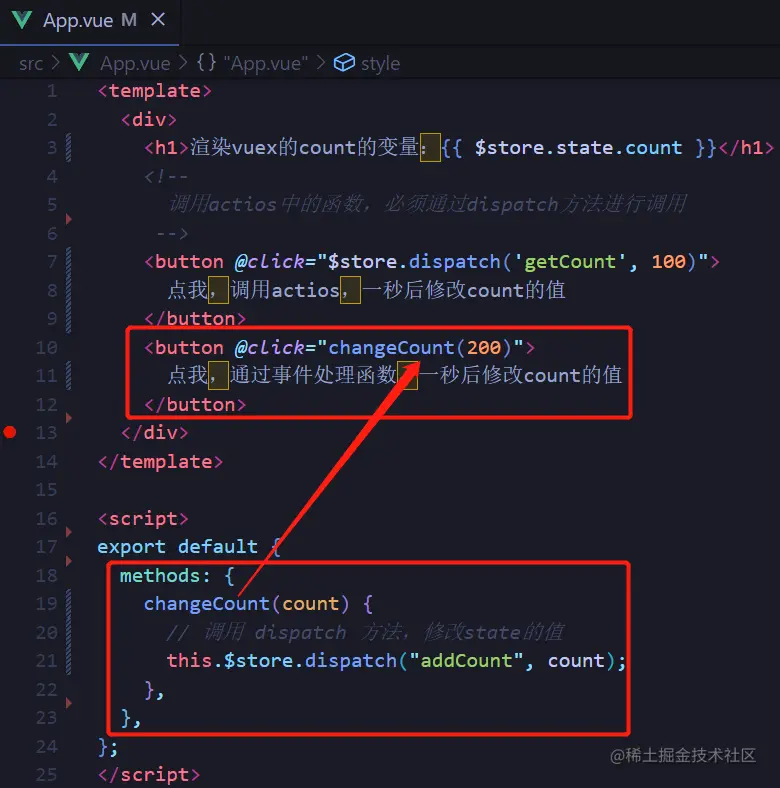
Task: Select the style breadcrumb symbol
Action: coord(380,63)
